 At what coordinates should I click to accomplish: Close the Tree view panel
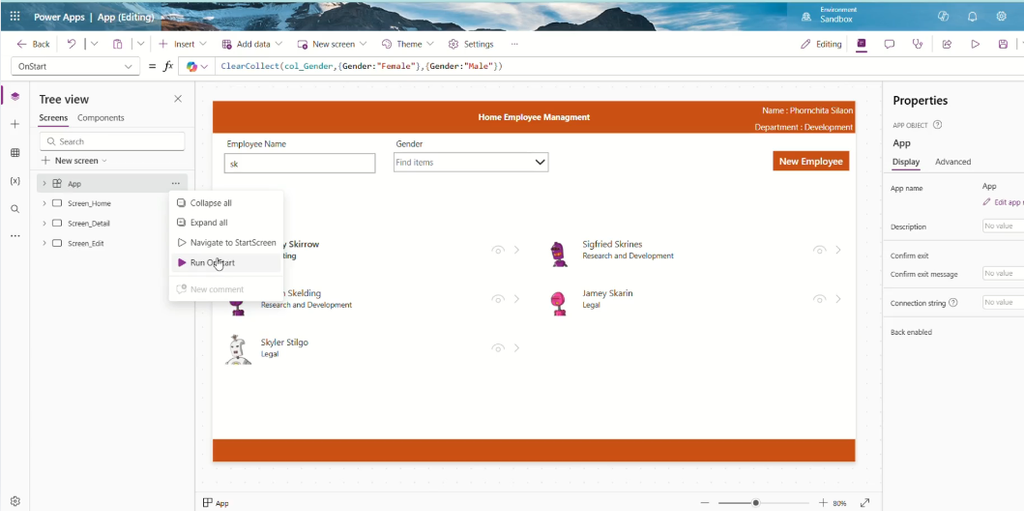[x=178, y=99]
